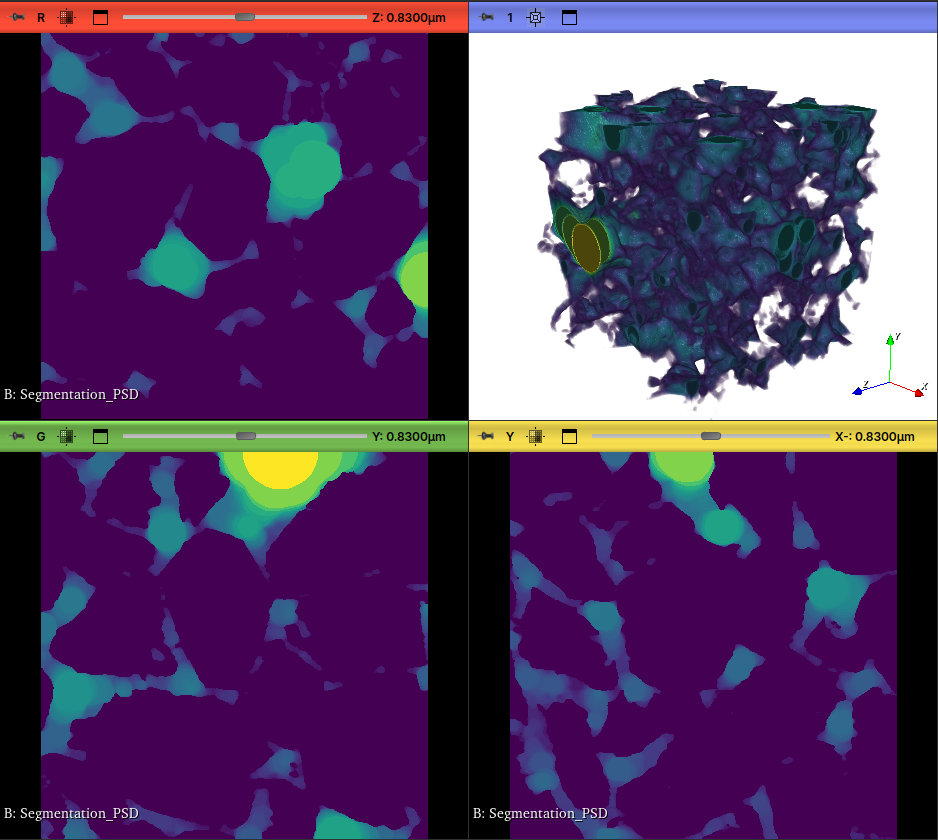Screen dimensions: 938x840
Task: Maximize the Green slice view layout
Action: click(100, 436)
